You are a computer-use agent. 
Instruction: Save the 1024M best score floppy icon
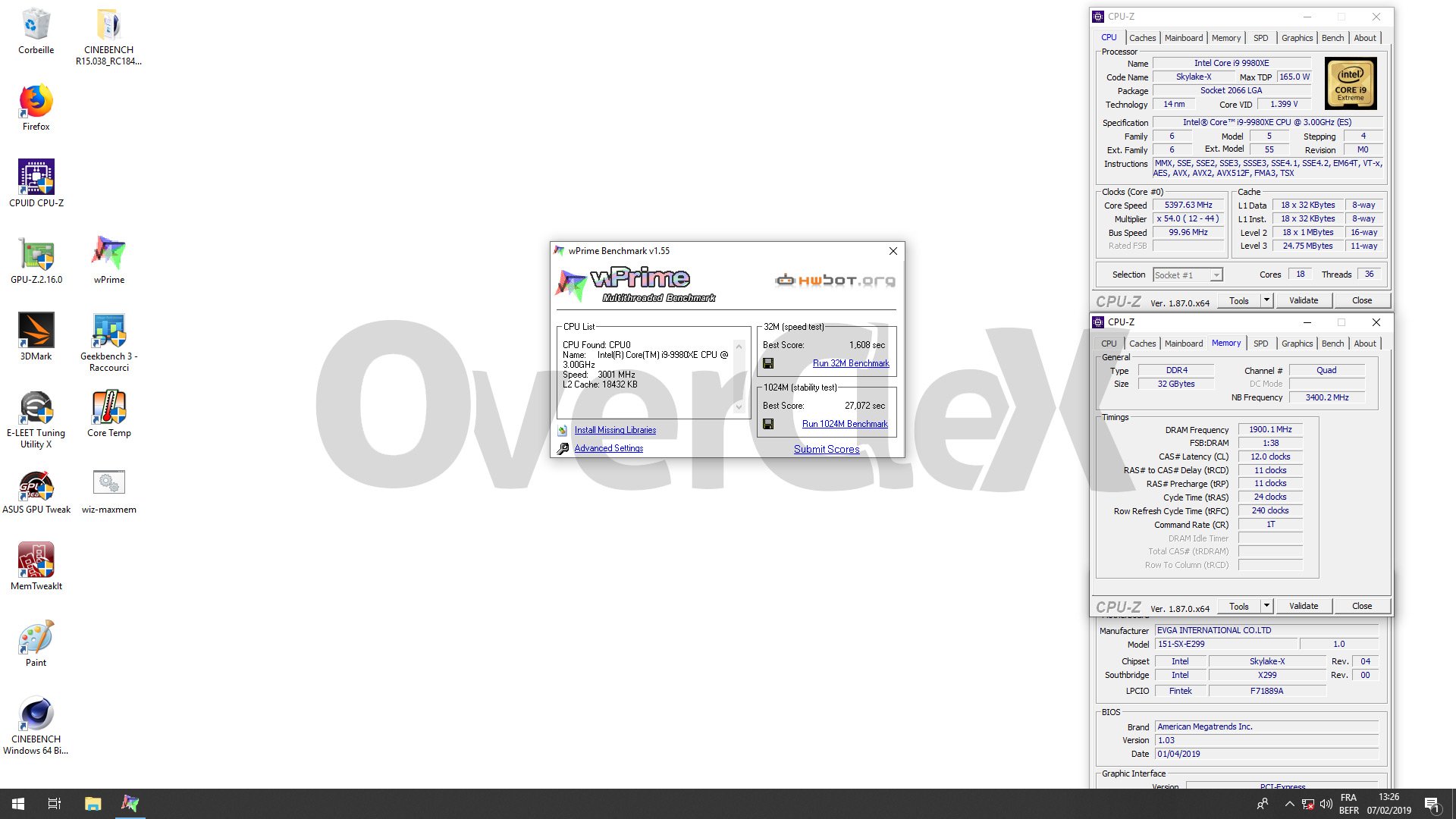(768, 424)
